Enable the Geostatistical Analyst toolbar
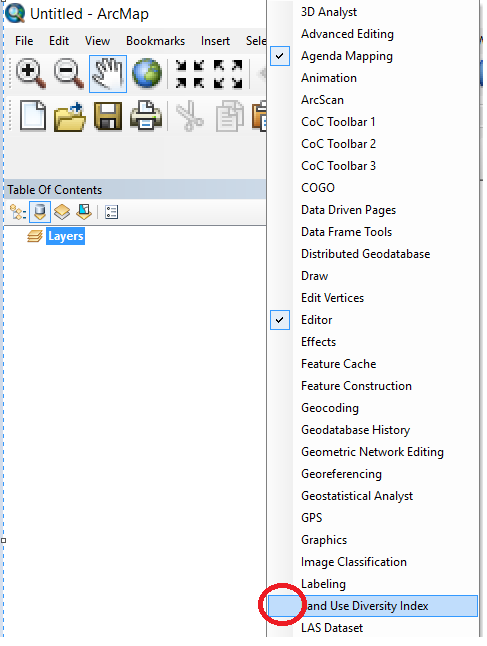Viewport: 487px width, 646px height. tap(373, 496)
